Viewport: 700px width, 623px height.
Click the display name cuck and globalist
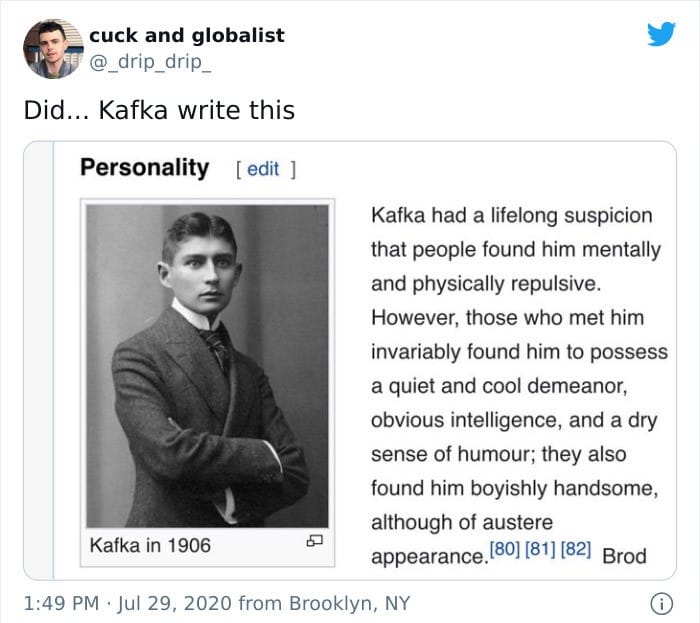(x=187, y=35)
